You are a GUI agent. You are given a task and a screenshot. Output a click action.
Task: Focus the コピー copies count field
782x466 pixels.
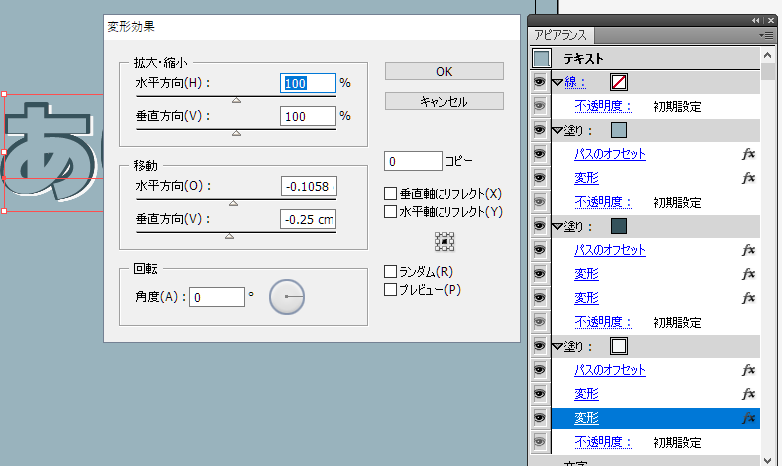(413, 161)
